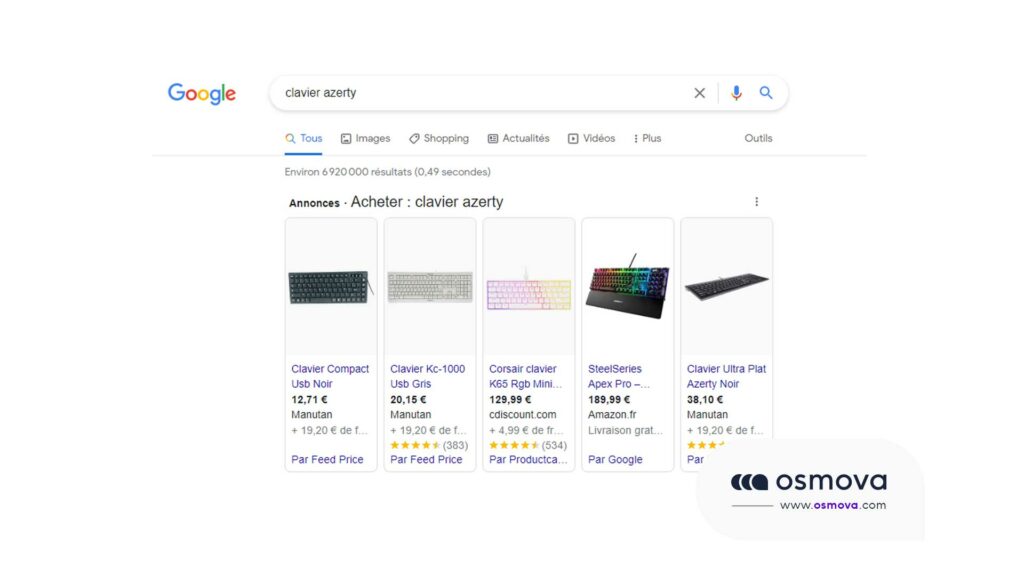Open the Shopping tab

(x=444, y=138)
